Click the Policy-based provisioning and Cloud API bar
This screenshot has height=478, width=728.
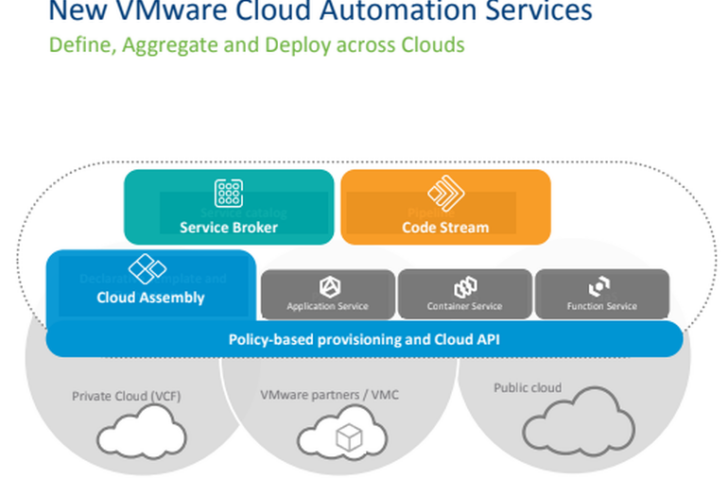coord(364,339)
